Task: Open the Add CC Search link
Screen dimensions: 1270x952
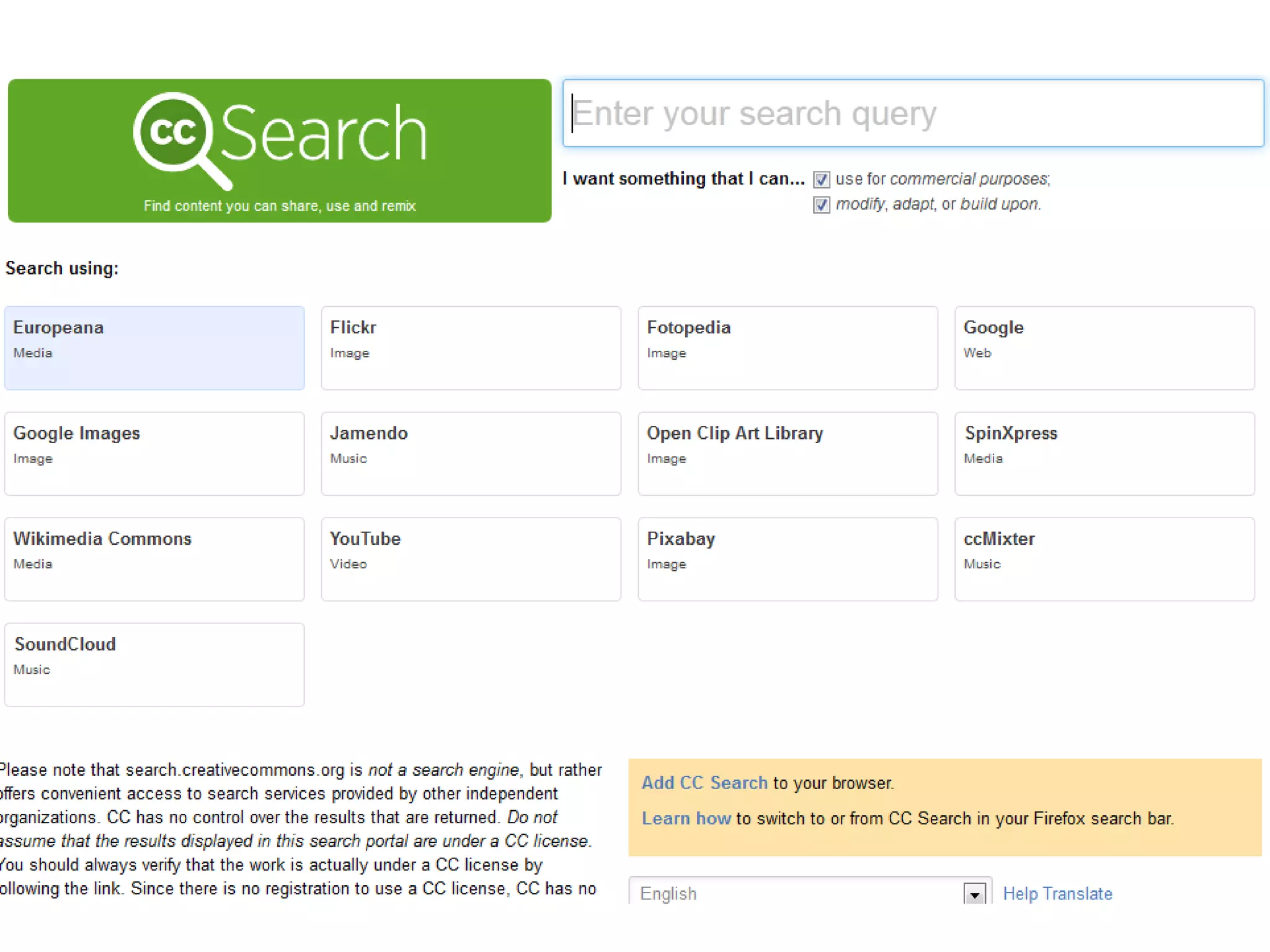Action: click(704, 783)
